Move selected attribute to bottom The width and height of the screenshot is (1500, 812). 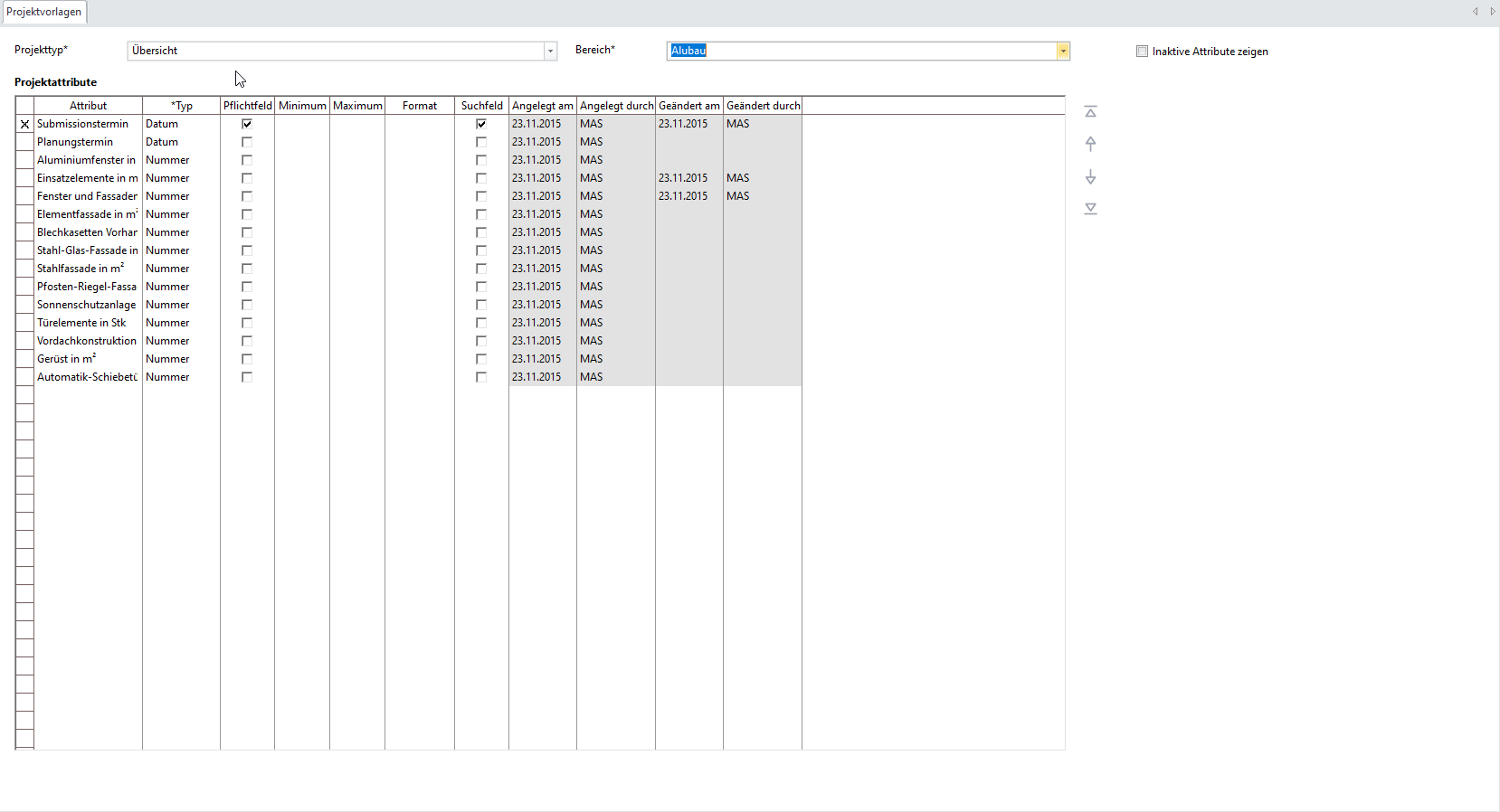(1090, 209)
